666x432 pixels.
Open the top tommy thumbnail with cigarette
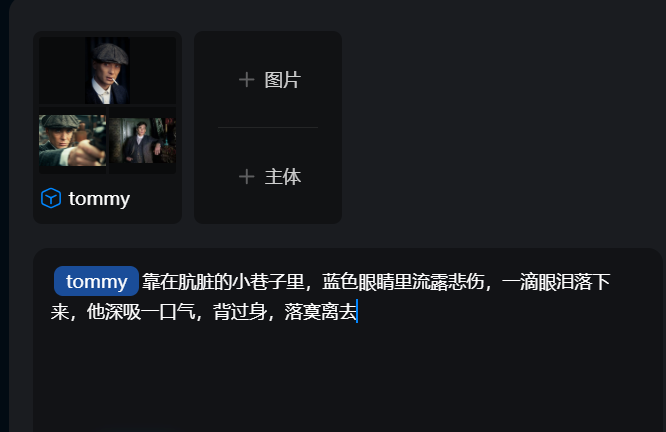pyautogui.click(x=107, y=71)
